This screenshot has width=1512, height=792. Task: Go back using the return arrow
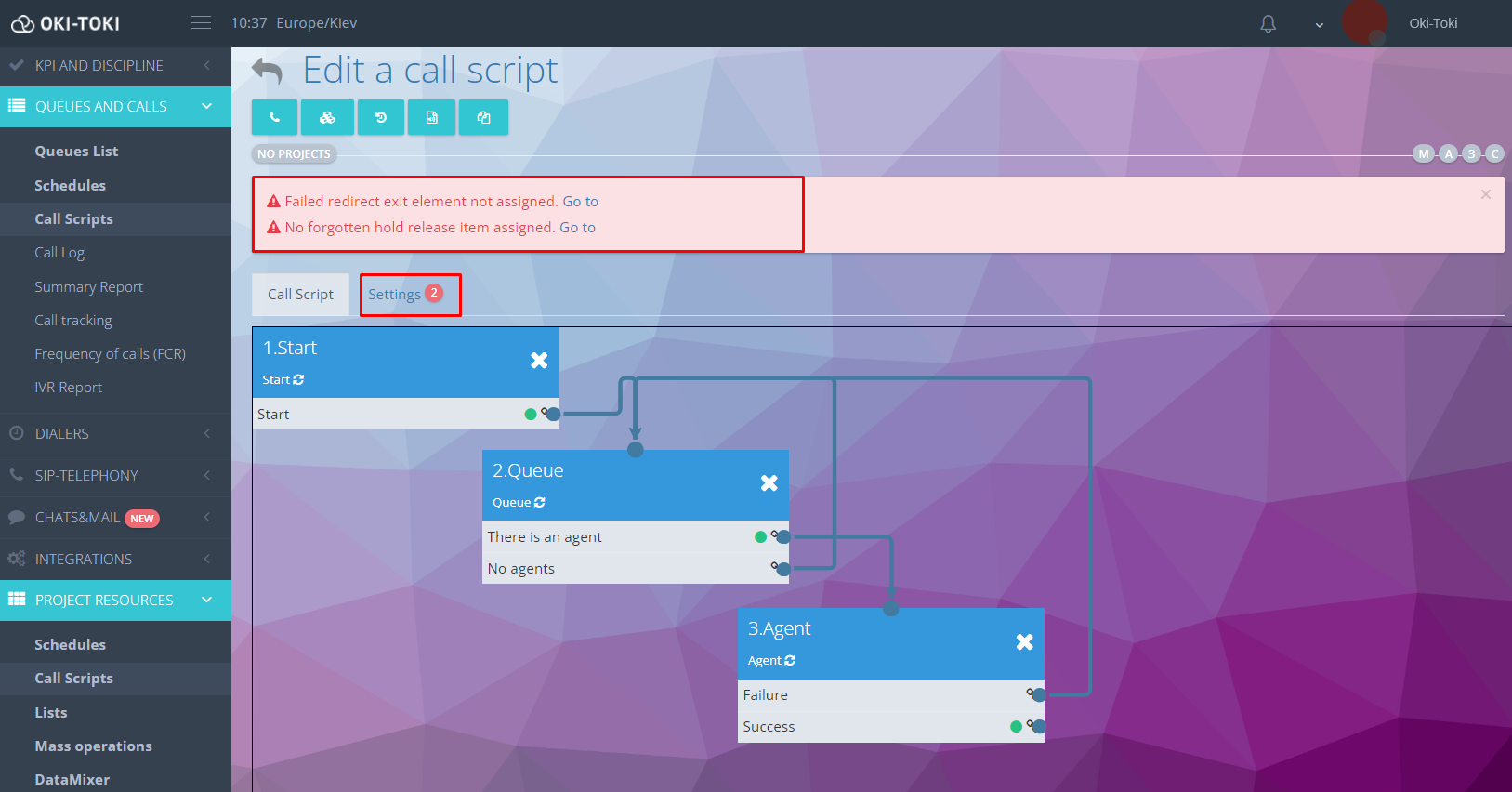tap(268, 71)
